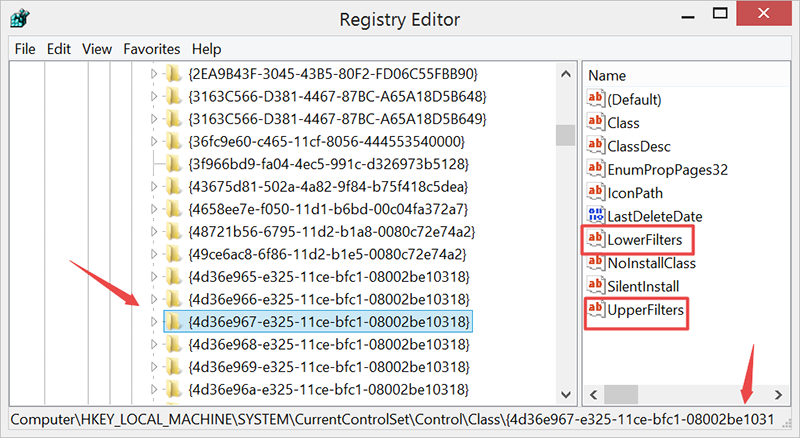800x438 pixels.
Task: Expand the {4d36e968-e325-11ce-bfc1-08002be10318} key
Action: [154, 345]
